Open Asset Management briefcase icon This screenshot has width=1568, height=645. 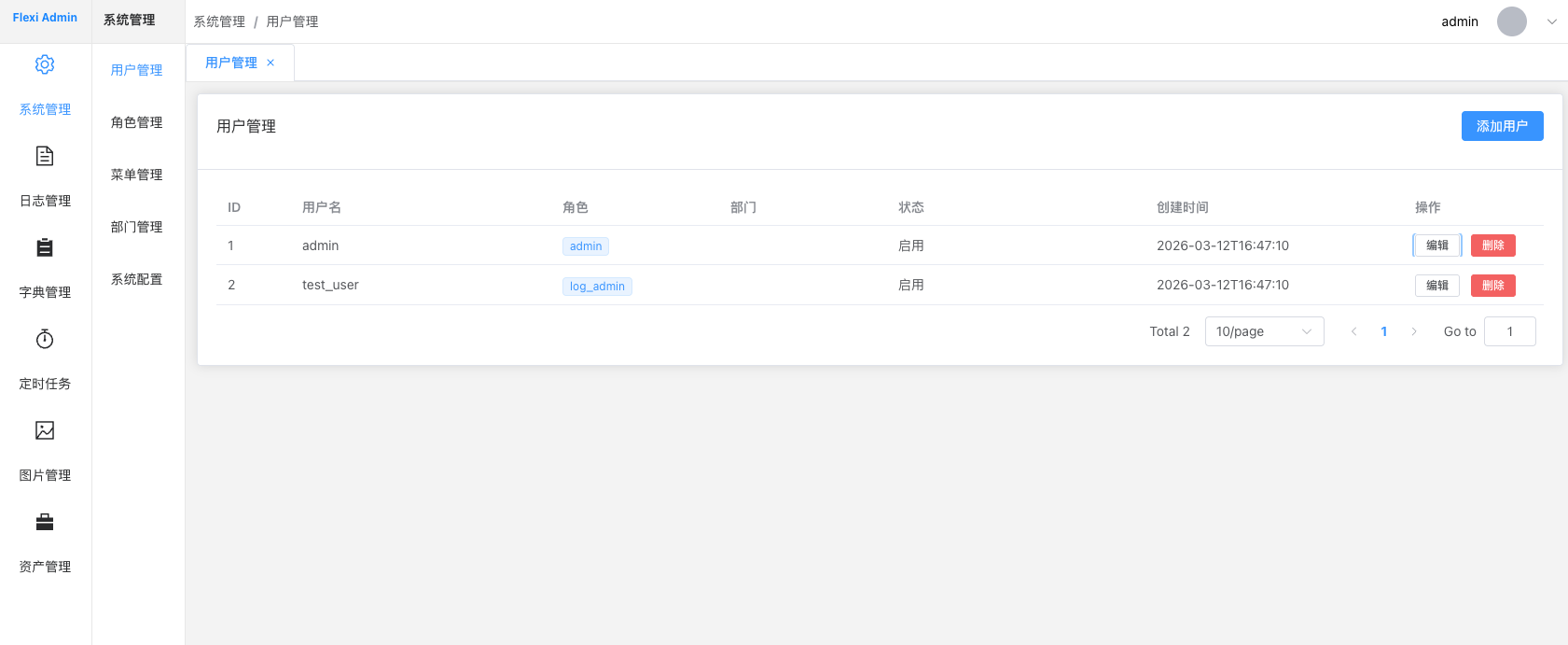45,522
